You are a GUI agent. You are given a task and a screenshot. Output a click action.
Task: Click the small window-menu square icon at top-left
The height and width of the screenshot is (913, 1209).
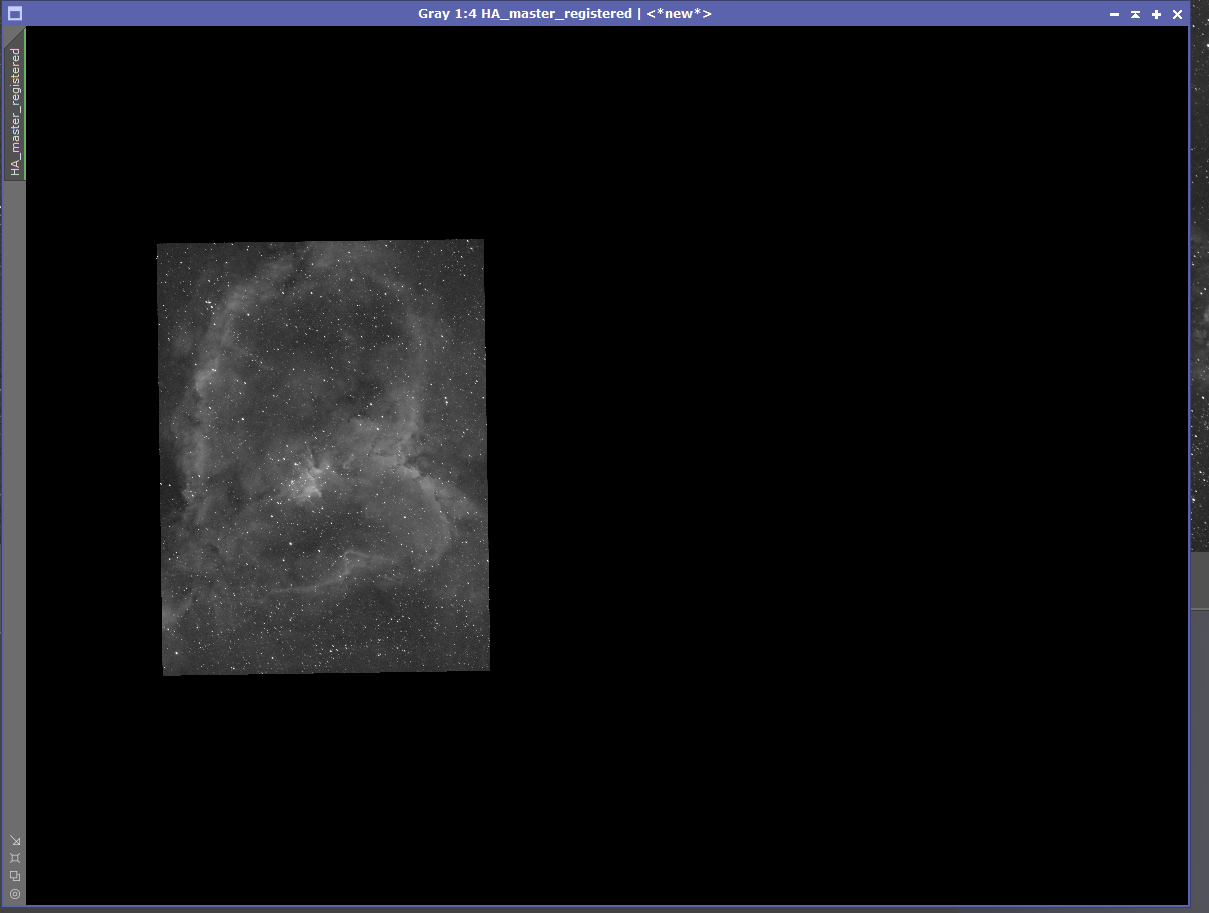pos(14,13)
